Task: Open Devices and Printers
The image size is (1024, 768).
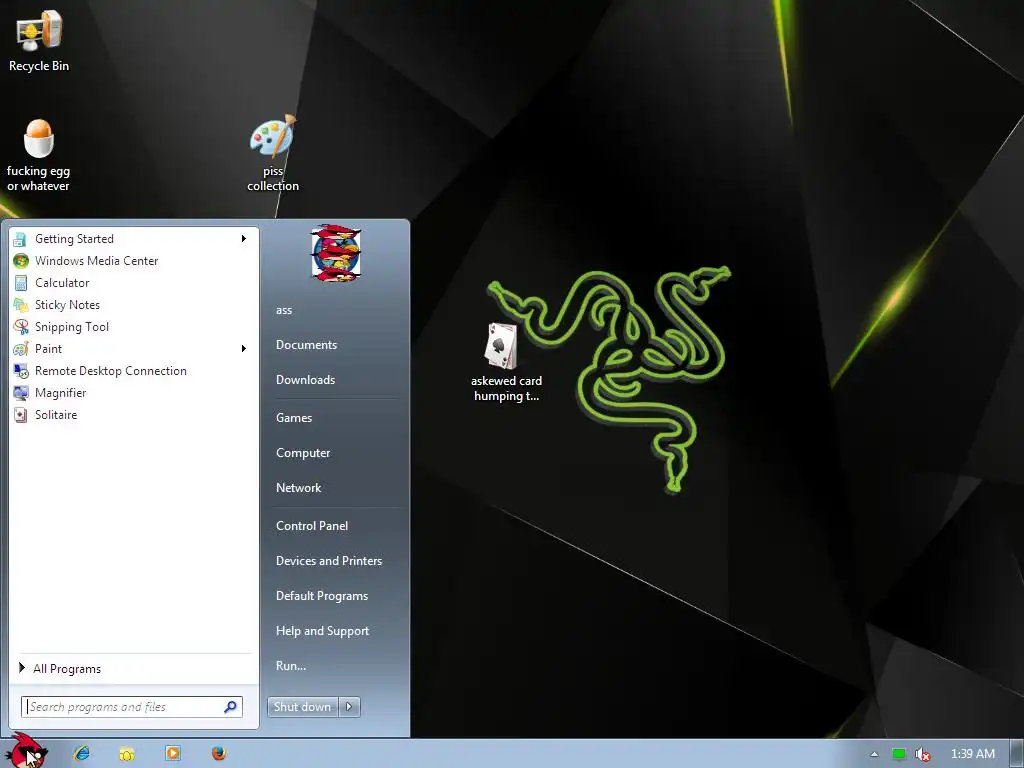Action: click(x=329, y=561)
